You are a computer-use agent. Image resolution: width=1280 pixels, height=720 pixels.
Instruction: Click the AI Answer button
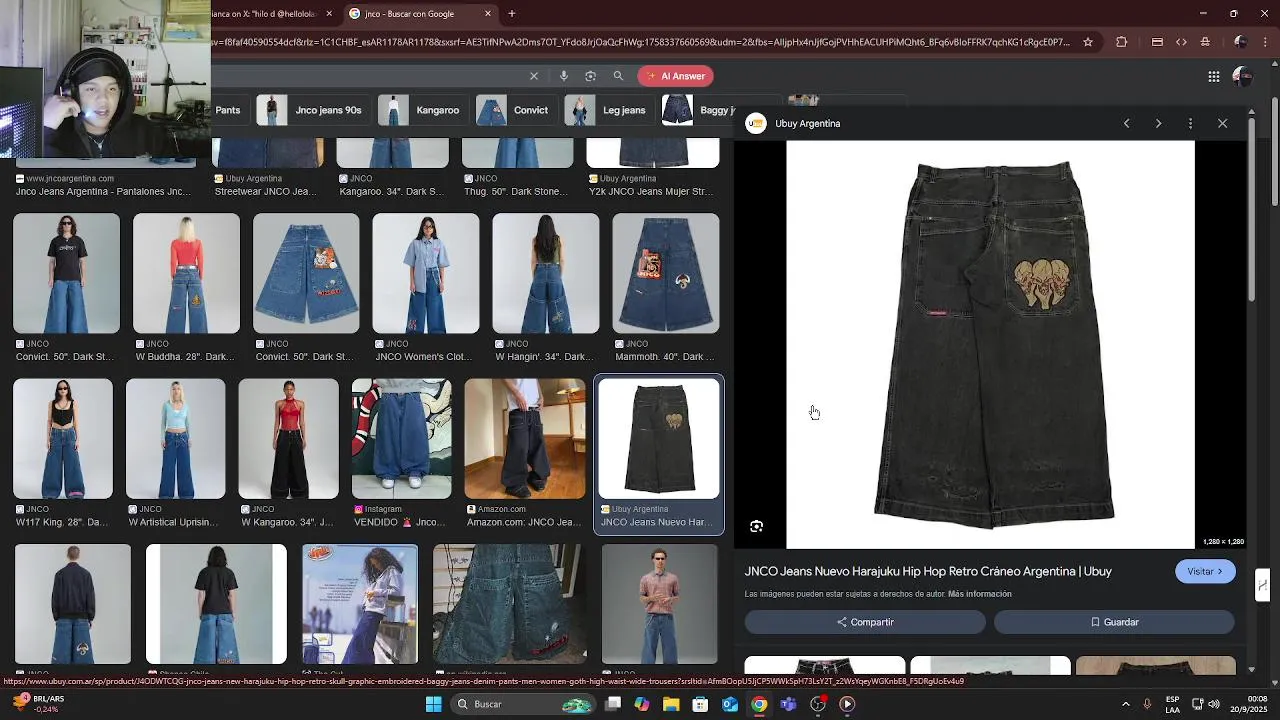click(x=675, y=76)
